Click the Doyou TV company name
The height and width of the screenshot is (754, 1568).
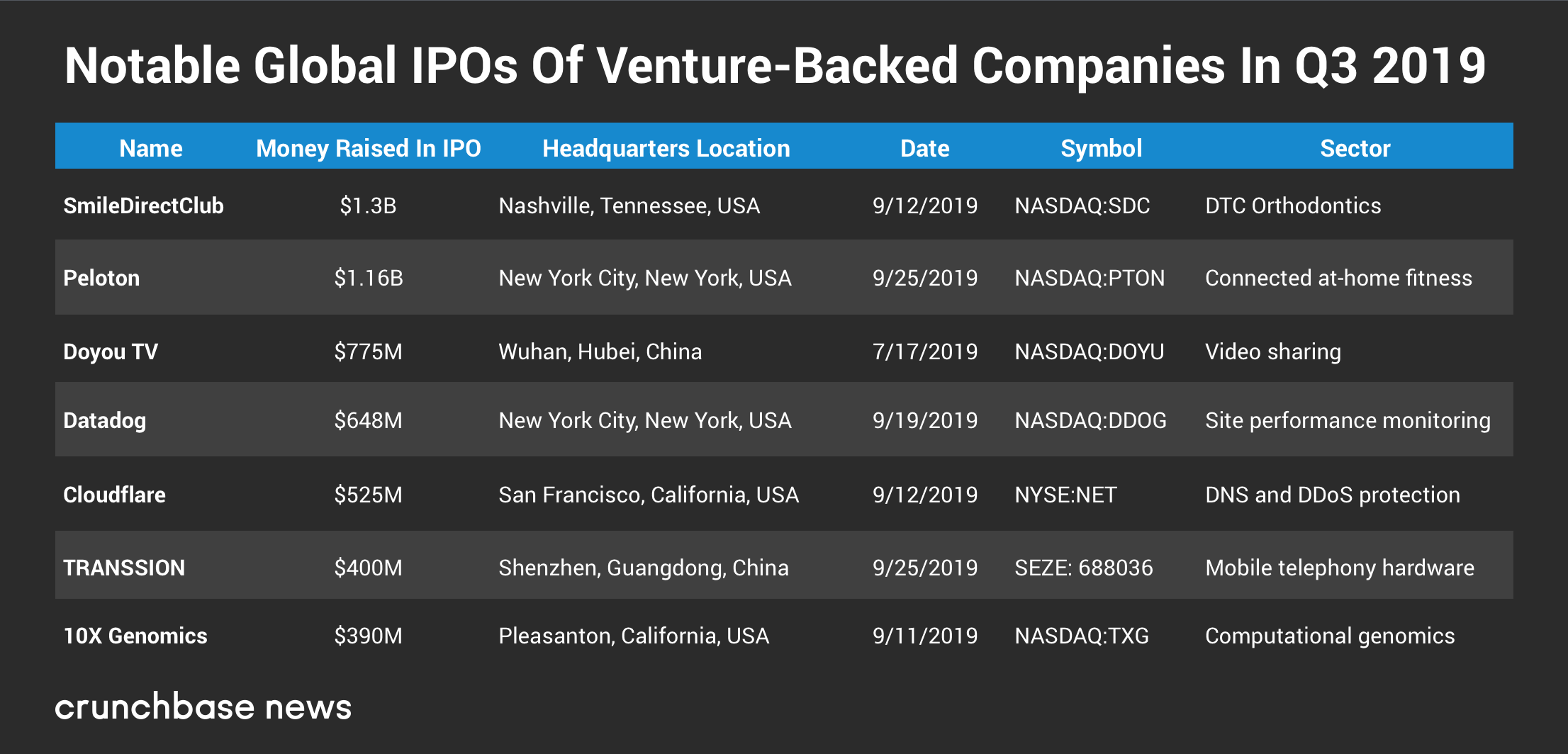click(x=111, y=351)
